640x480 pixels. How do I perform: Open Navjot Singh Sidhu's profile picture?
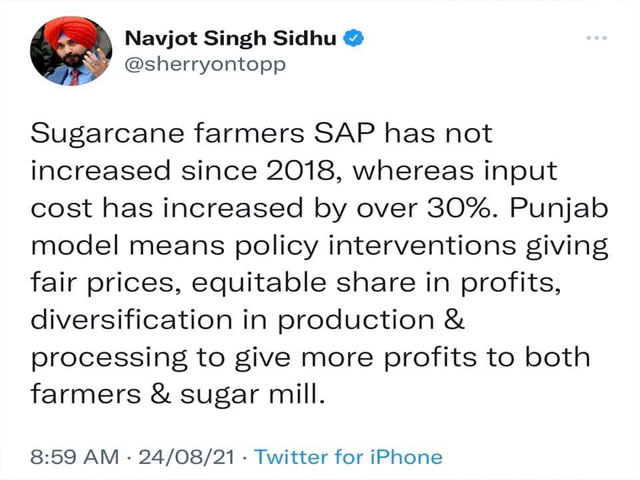pos(71,51)
